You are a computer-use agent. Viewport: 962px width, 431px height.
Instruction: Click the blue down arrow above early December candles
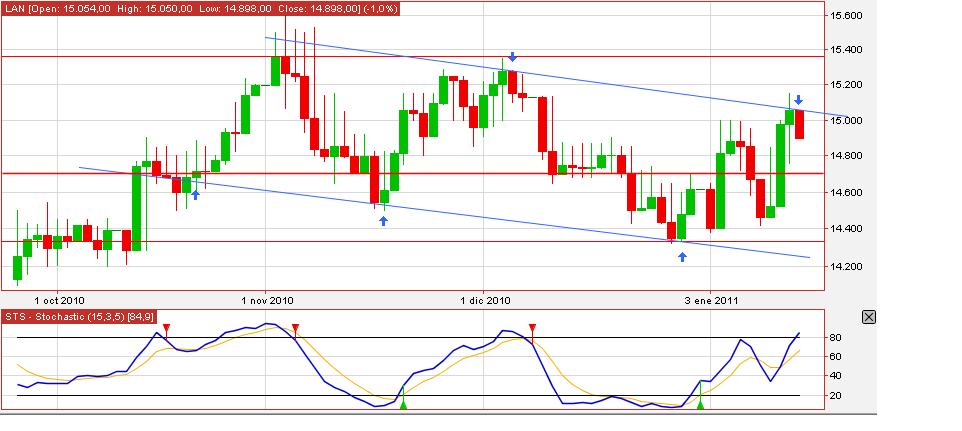[512, 57]
